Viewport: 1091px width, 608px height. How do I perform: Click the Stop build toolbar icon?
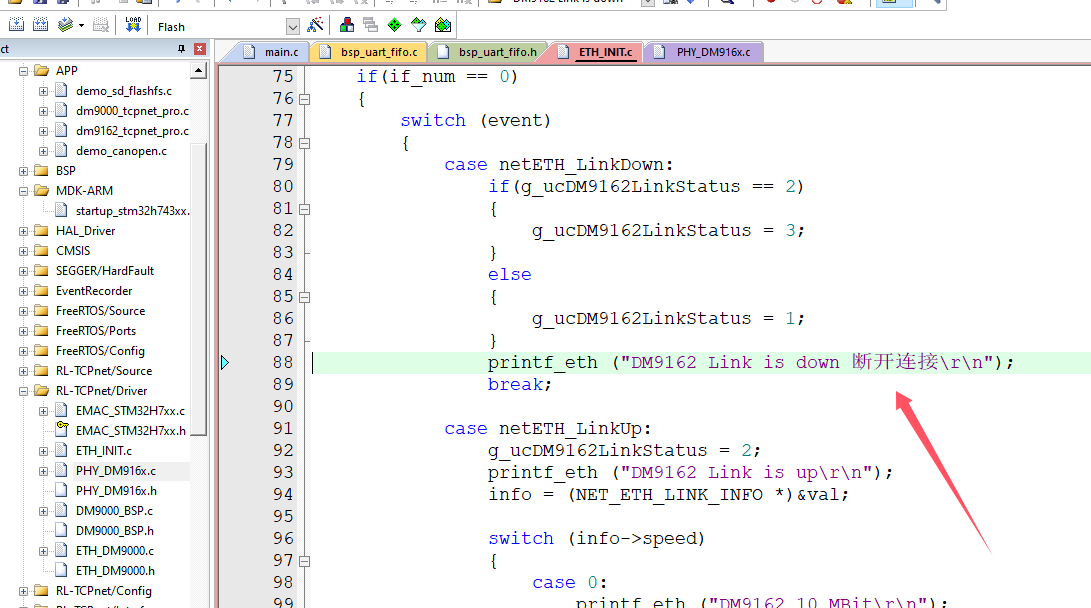click(101, 26)
